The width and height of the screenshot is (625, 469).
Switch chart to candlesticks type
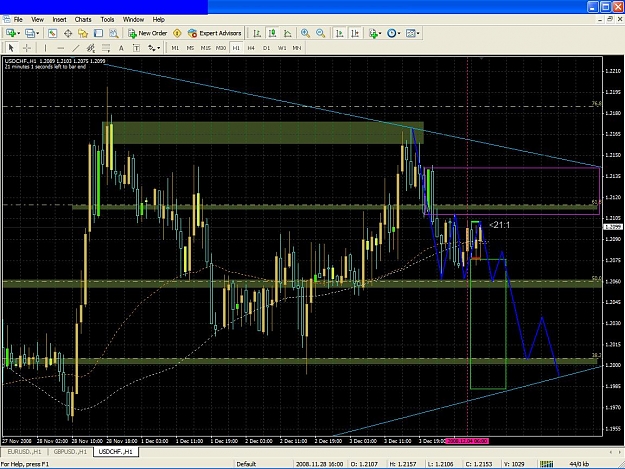pyautogui.click(x=272, y=33)
